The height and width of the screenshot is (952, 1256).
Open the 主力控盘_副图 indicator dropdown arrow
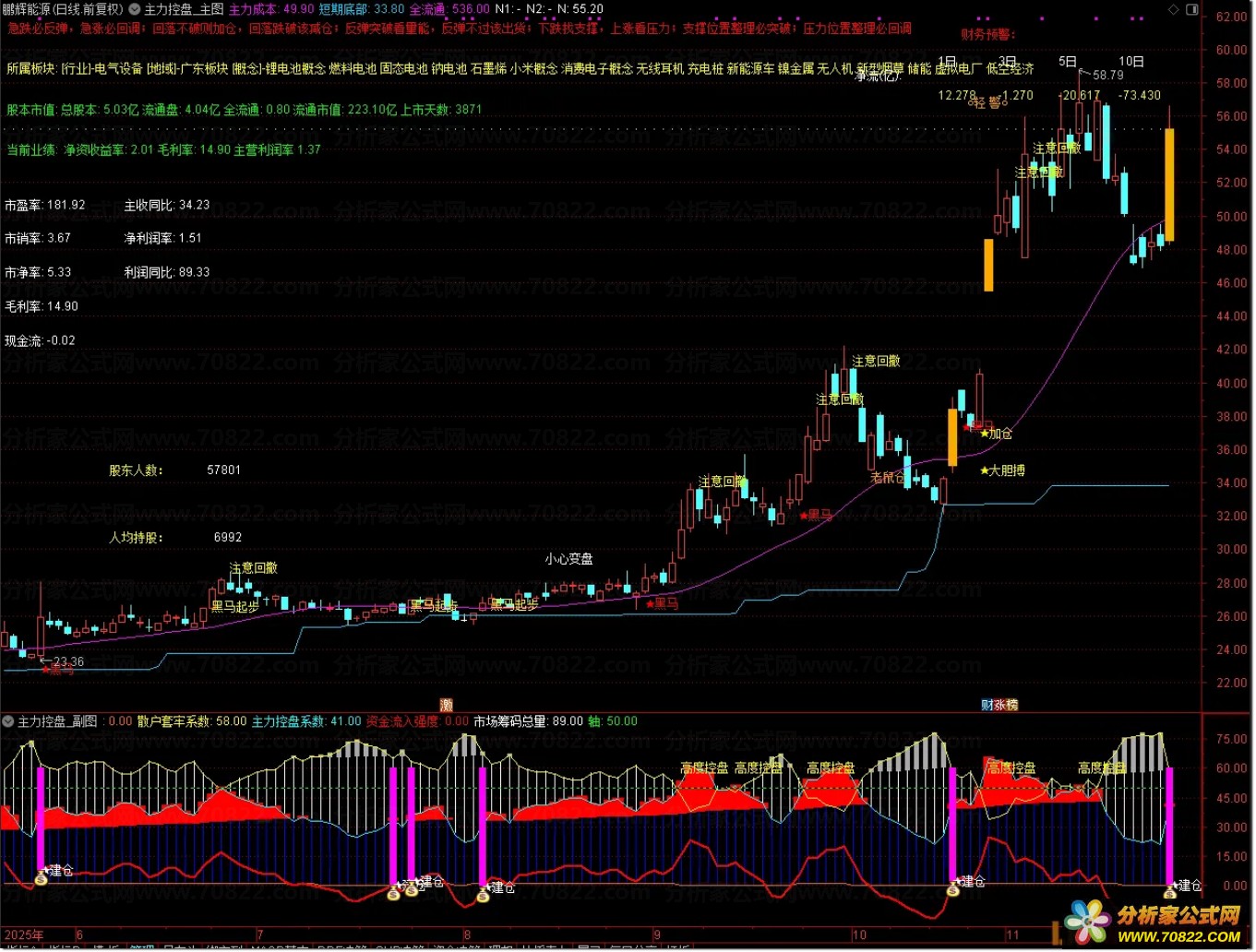(9, 721)
